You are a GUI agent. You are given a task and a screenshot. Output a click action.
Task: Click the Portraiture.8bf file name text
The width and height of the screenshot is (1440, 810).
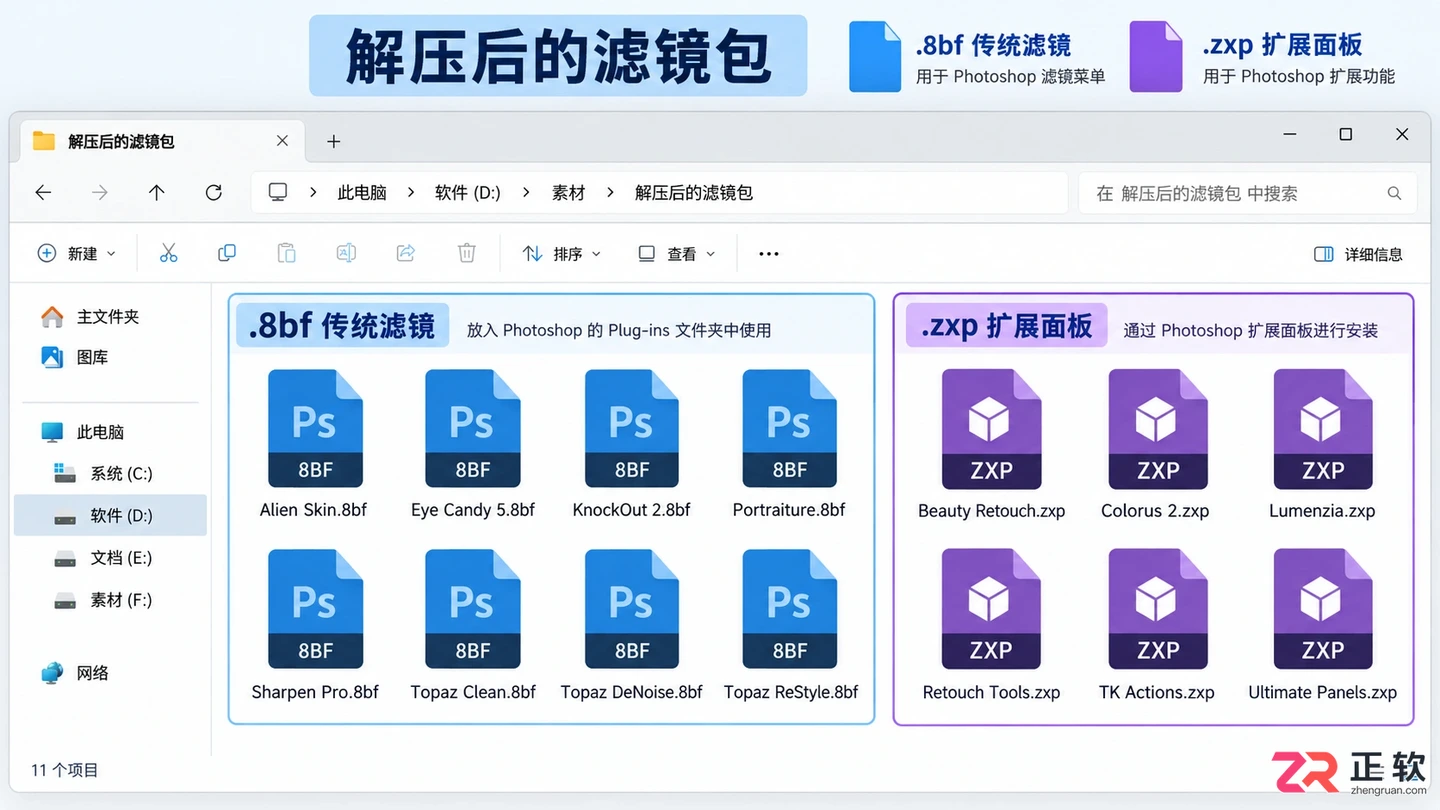pos(789,510)
